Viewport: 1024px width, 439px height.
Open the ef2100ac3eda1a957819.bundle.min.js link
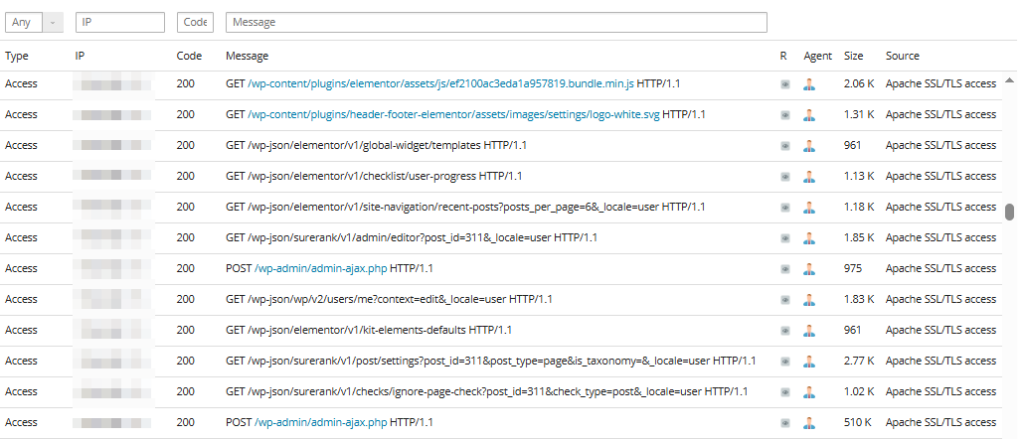click(x=442, y=84)
